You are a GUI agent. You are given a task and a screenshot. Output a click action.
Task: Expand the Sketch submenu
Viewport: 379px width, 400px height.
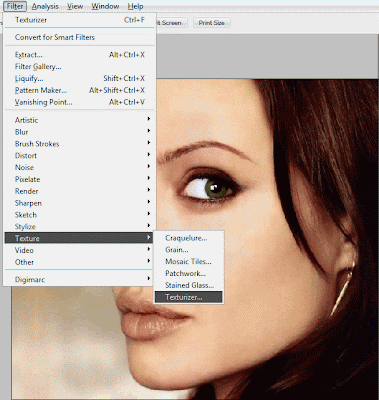click(80, 215)
